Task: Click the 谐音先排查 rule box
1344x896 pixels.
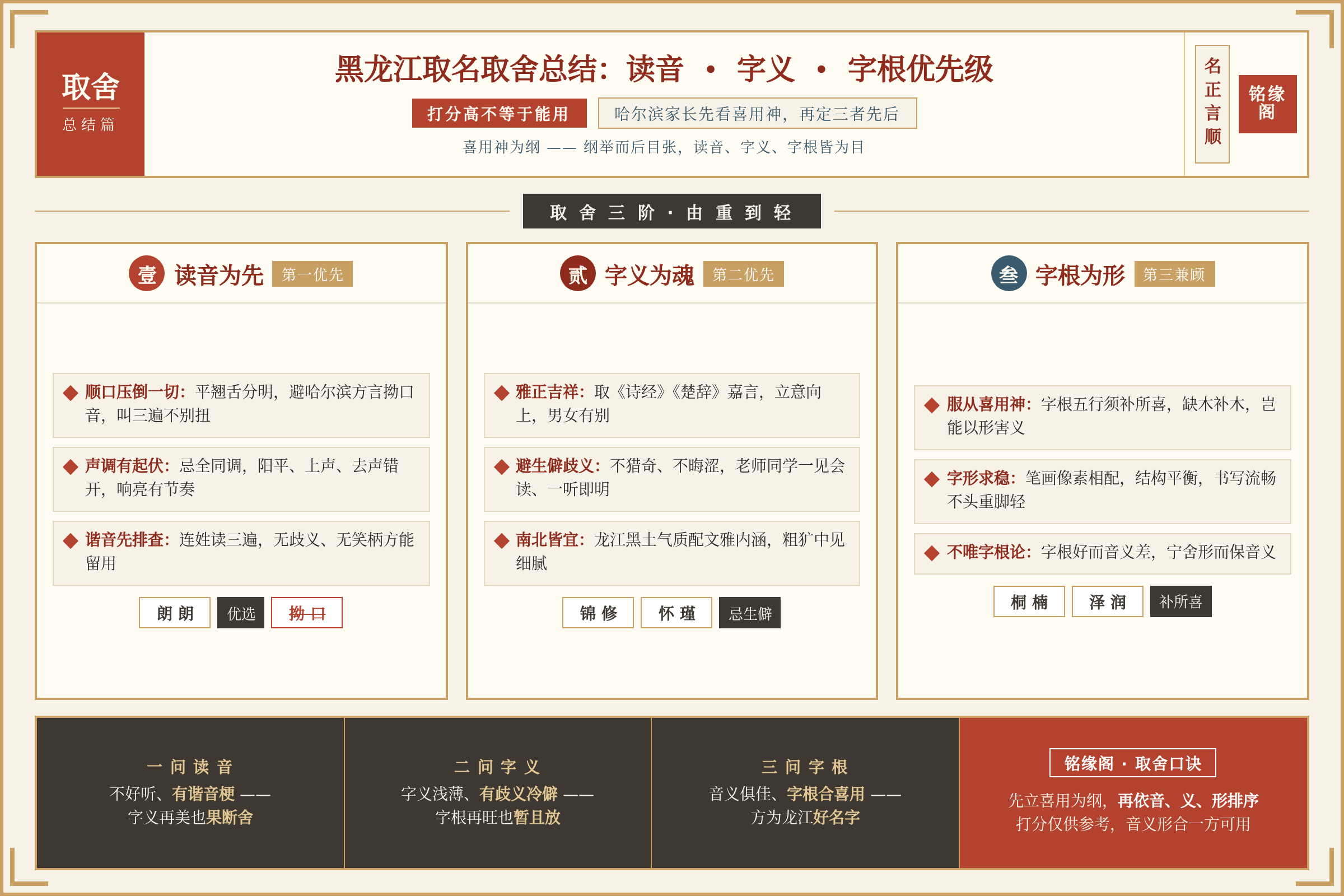Action: click(x=241, y=553)
